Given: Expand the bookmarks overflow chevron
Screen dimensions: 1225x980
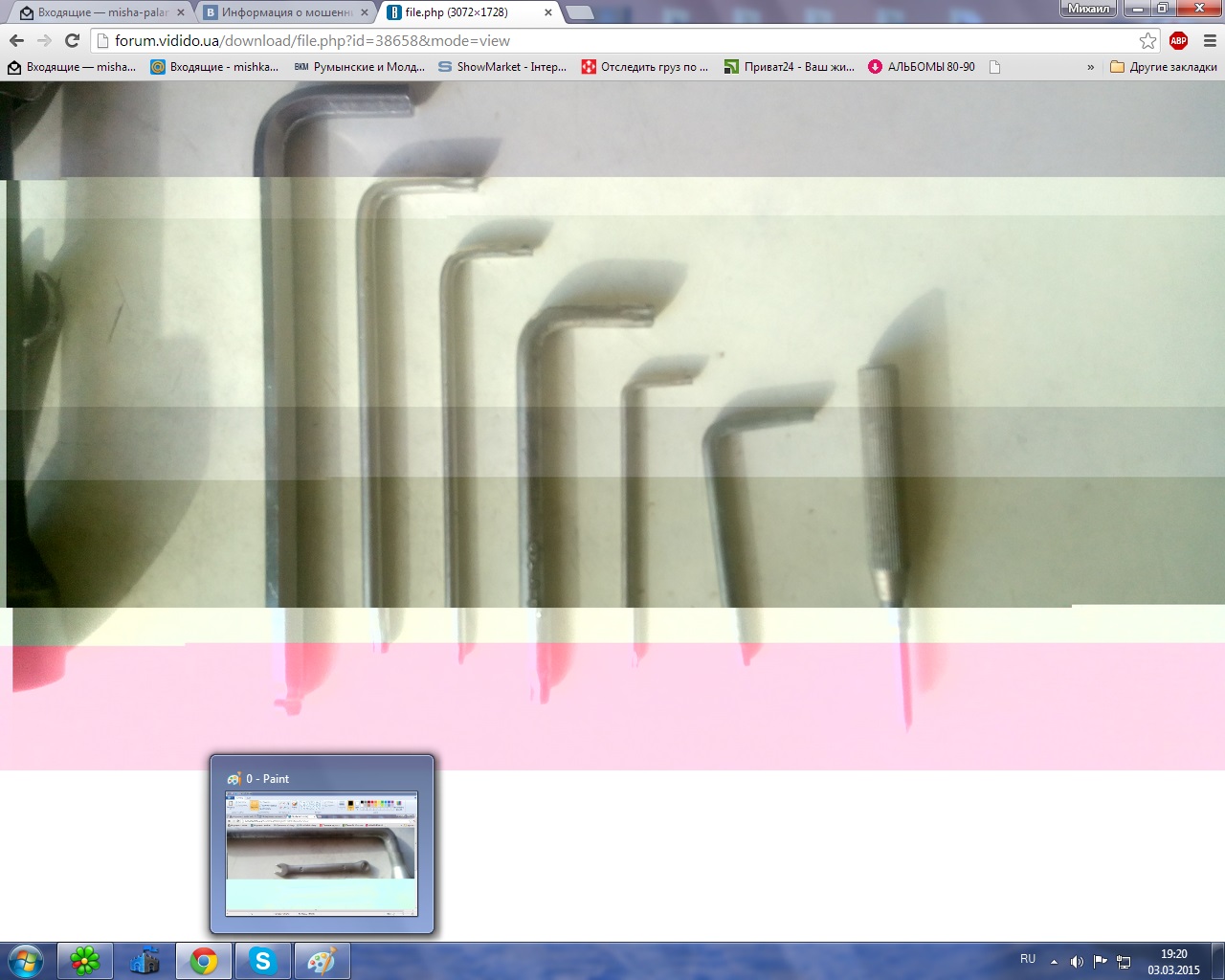Looking at the screenshot, I should click(x=1090, y=67).
